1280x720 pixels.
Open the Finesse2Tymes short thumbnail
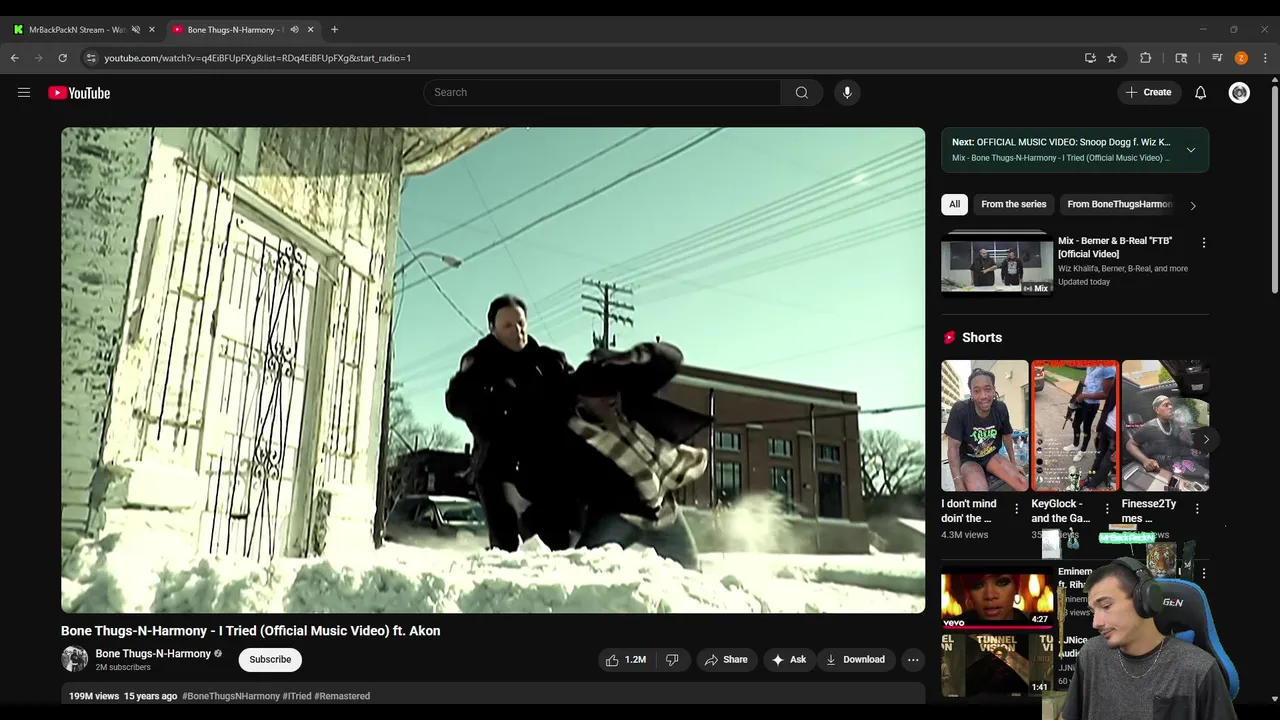click(x=1165, y=425)
